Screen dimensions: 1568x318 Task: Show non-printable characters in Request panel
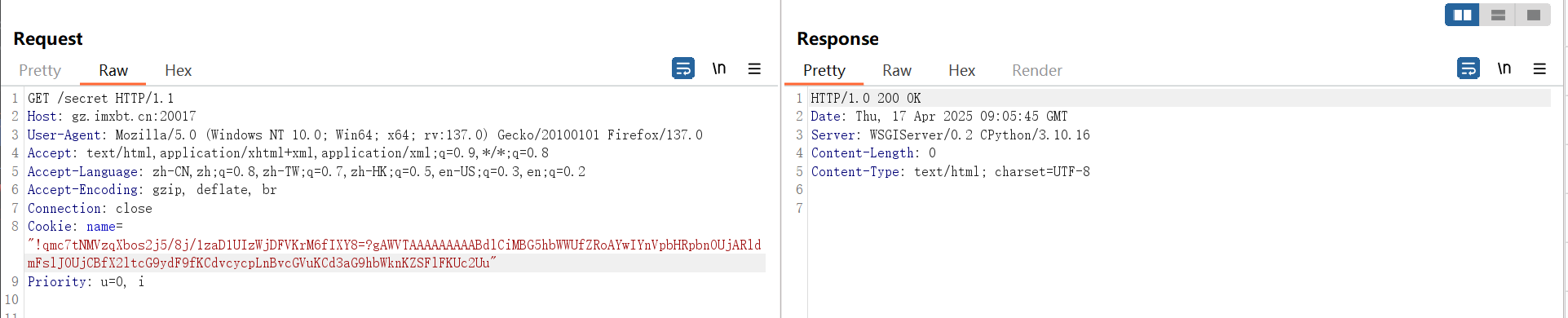coord(719,68)
